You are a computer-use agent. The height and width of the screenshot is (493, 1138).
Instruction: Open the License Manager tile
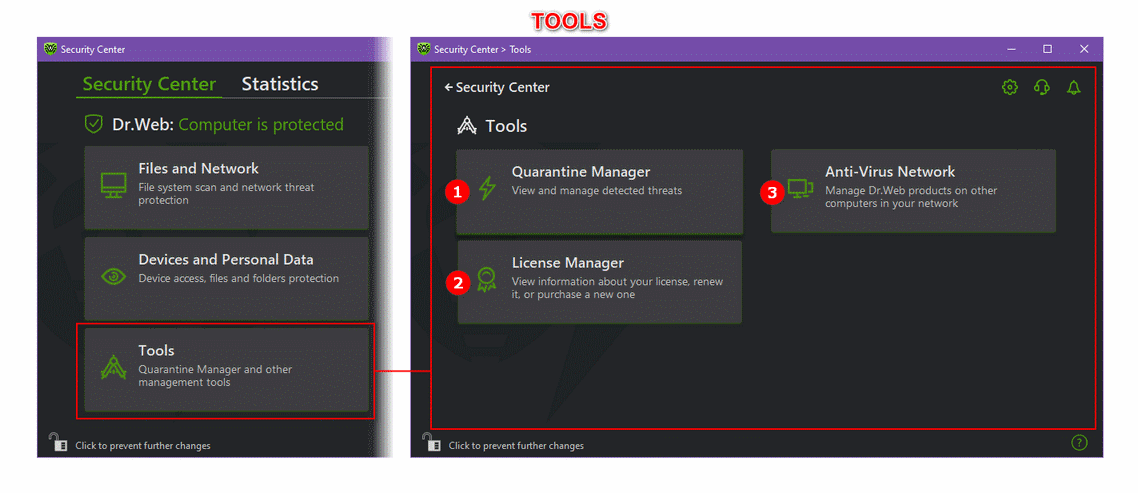pyautogui.click(x=599, y=282)
